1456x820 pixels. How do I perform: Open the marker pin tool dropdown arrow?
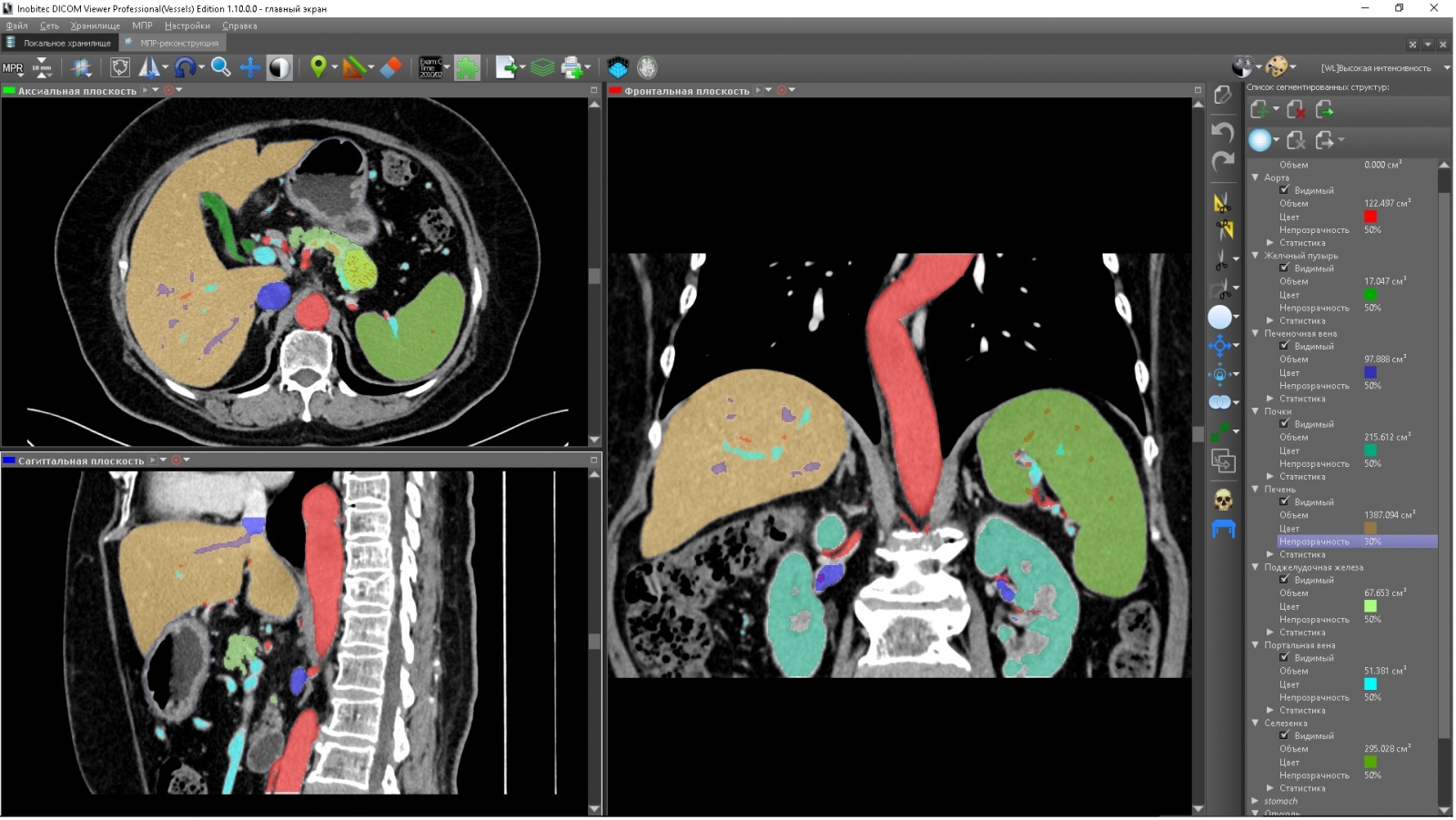pyautogui.click(x=334, y=67)
